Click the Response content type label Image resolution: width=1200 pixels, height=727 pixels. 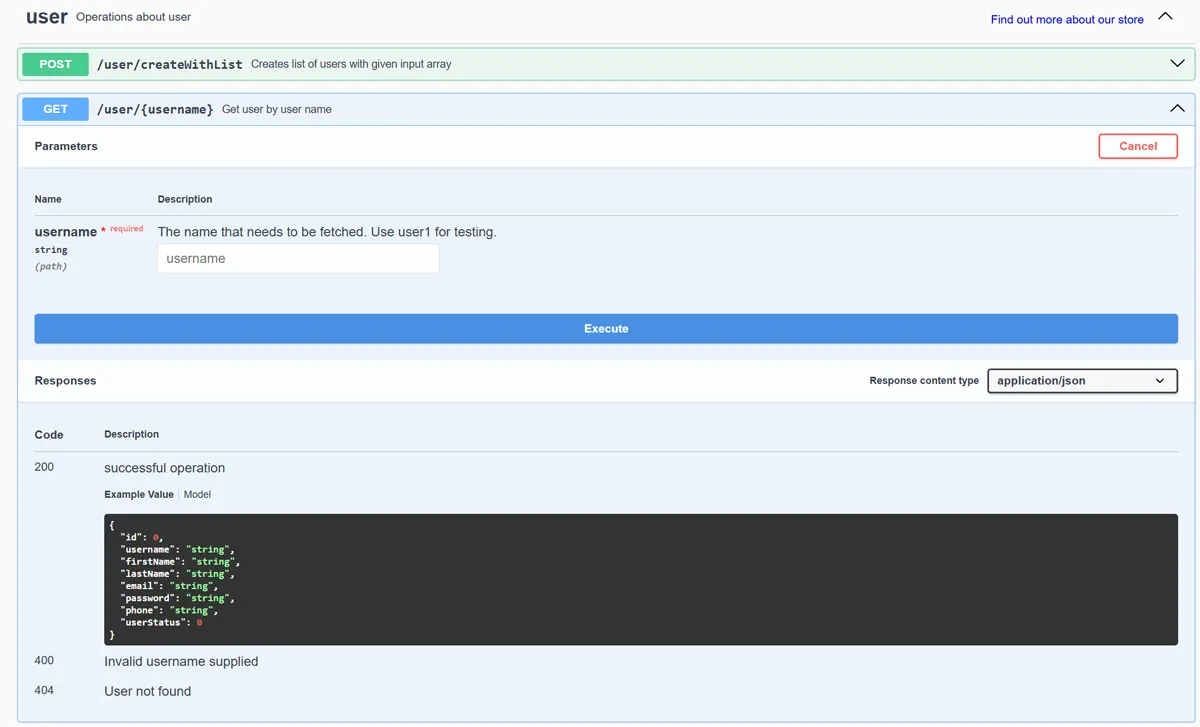point(924,381)
